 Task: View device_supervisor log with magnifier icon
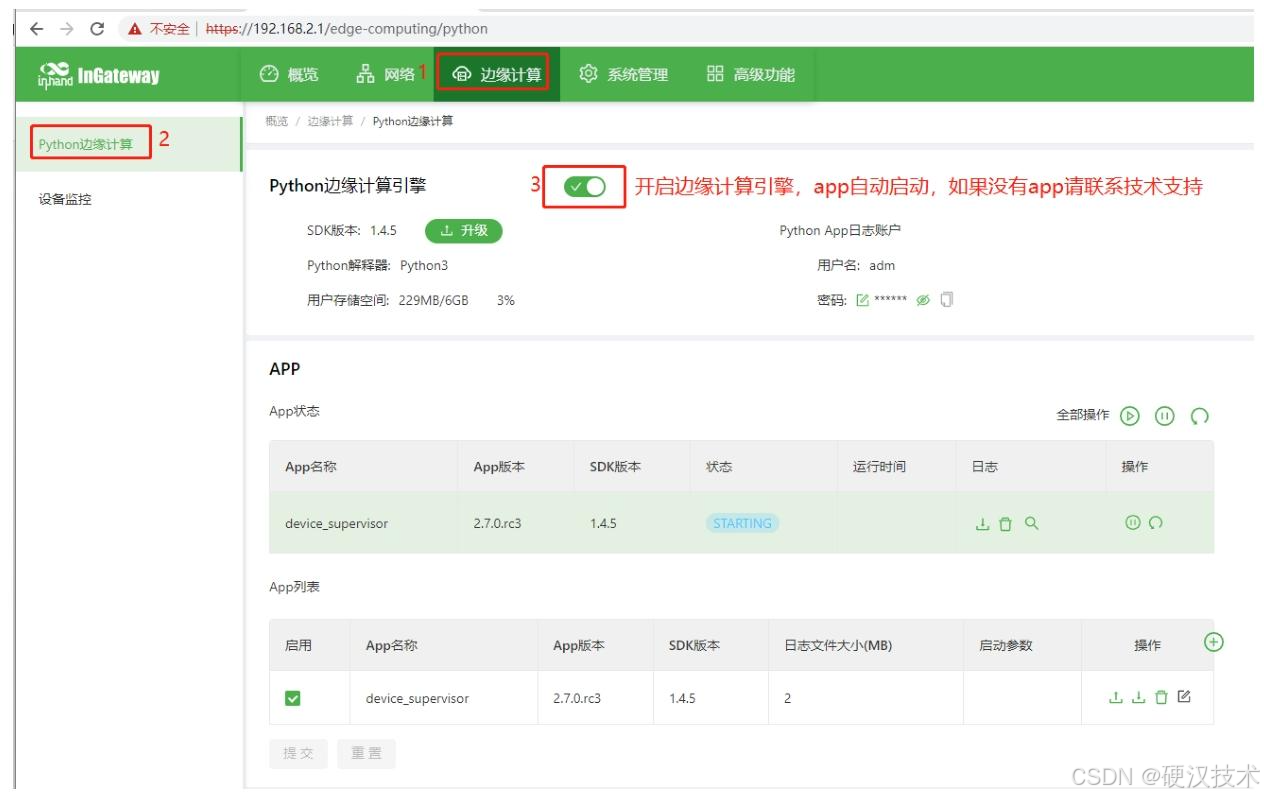coord(1032,523)
